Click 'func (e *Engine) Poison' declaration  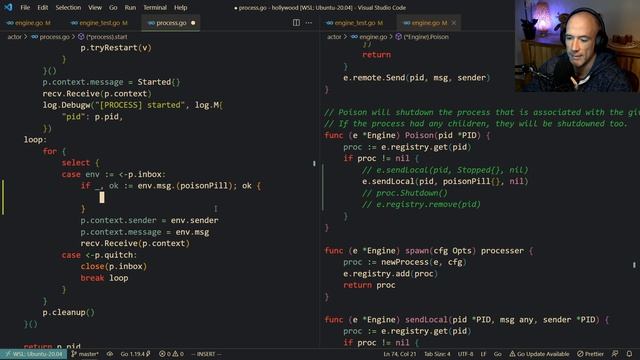point(407,135)
